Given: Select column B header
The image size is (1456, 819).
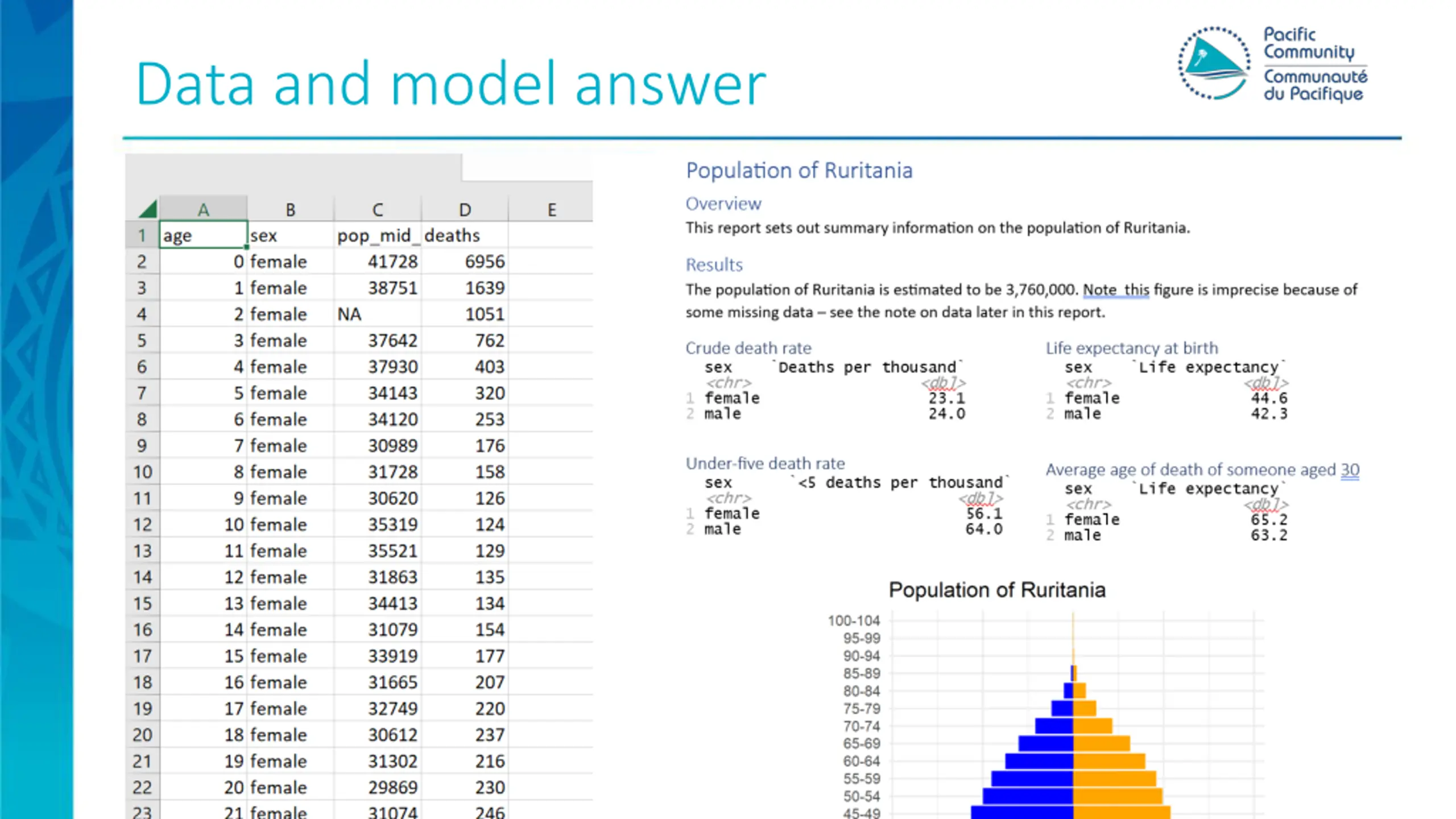Looking at the screenshot, I should click(291, 209).
